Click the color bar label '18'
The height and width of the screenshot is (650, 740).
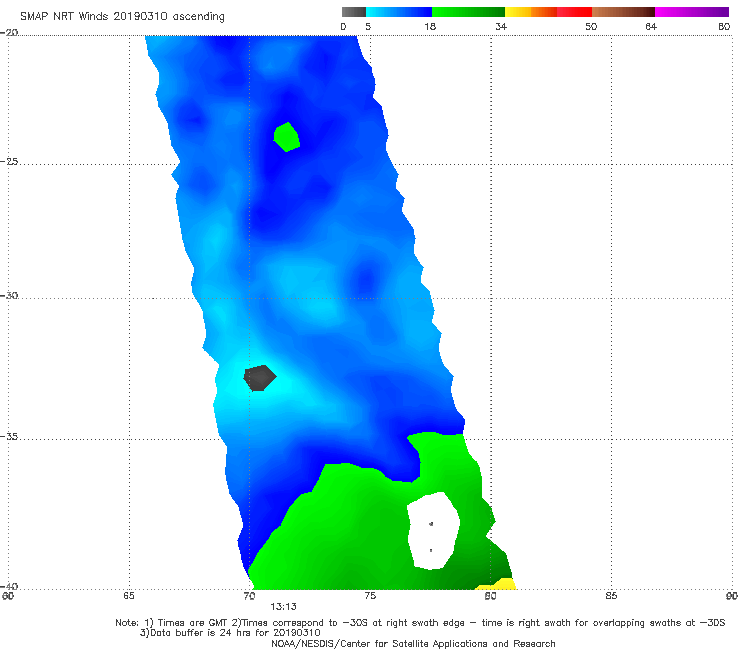click(x=430, y=27)
